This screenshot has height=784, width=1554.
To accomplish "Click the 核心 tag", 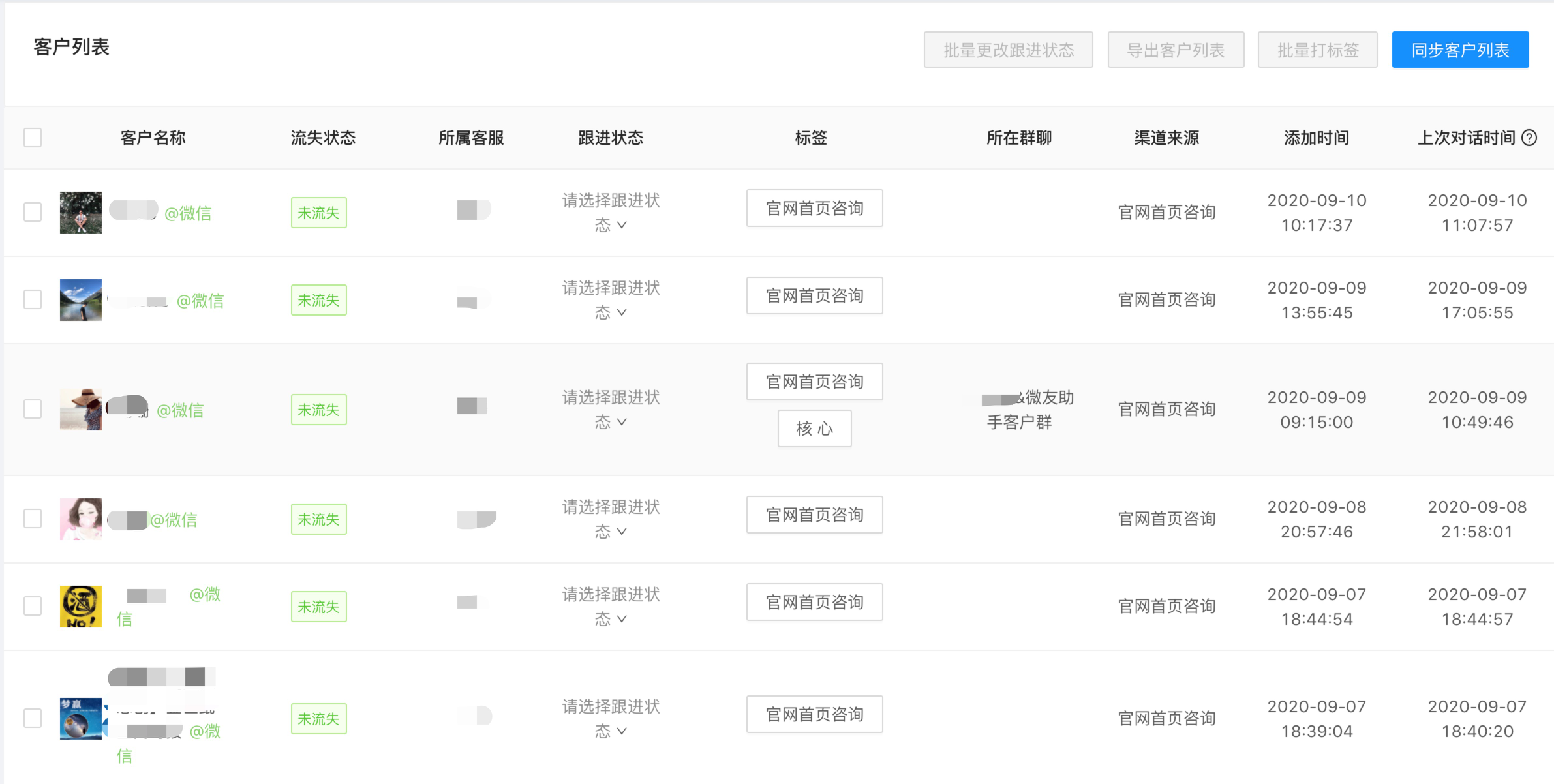I will 814,429.
